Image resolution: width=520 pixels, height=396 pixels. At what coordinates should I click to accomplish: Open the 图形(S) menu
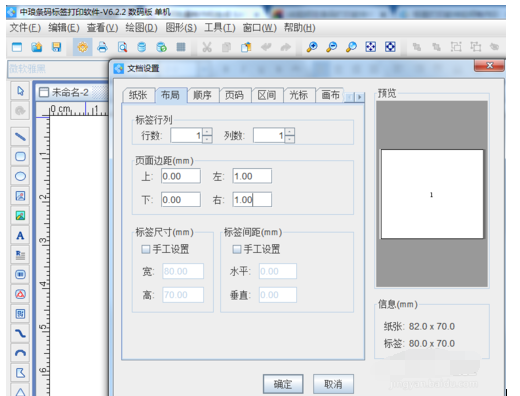tap(181, 28)
